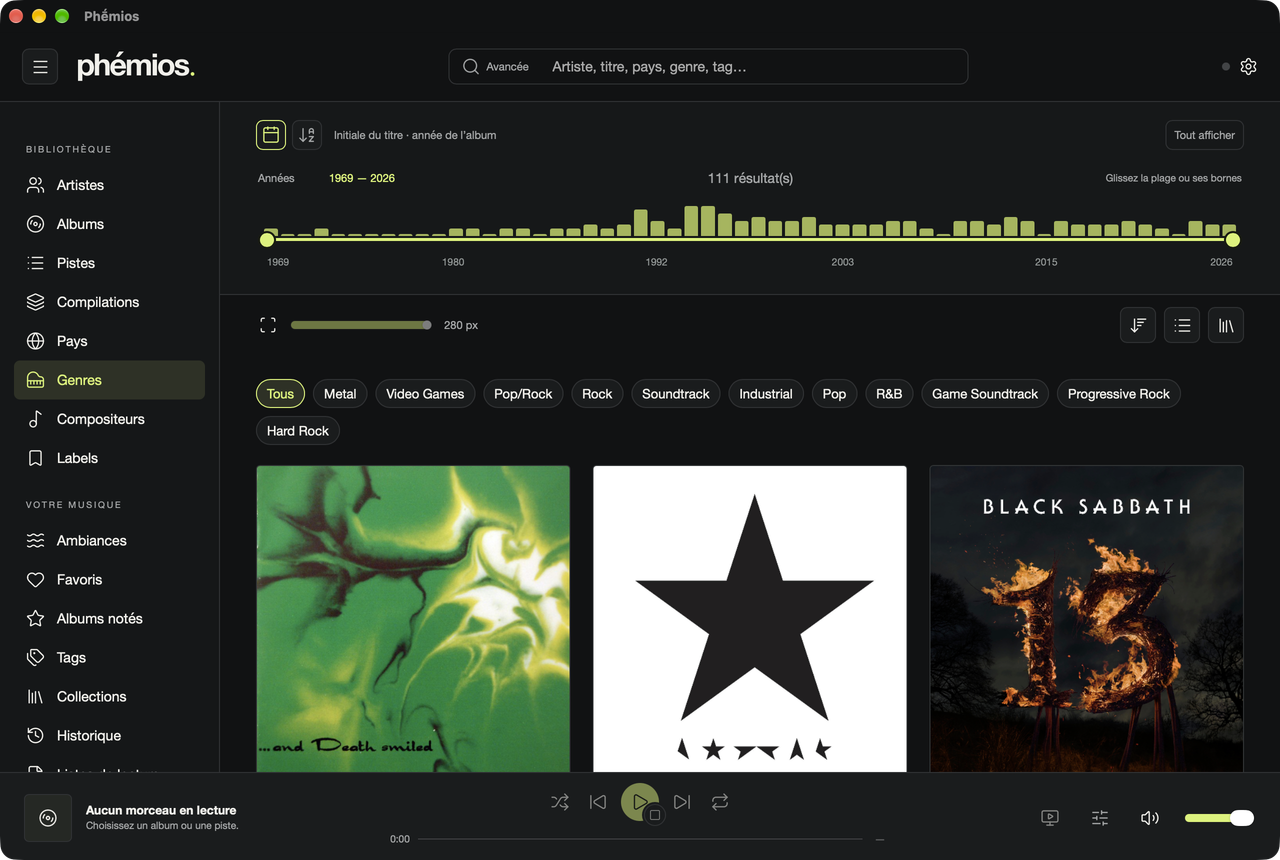Screen dimensions: 1280x860
Task: Open the equalizer sliders icon
Action: pos(1100,818)
